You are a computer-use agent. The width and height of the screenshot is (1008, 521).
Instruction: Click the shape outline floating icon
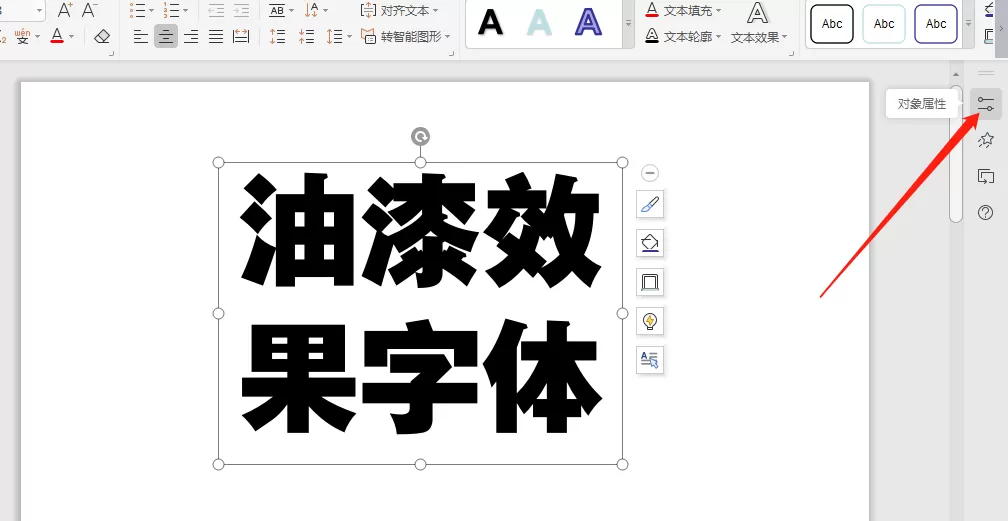pos(650,282)
